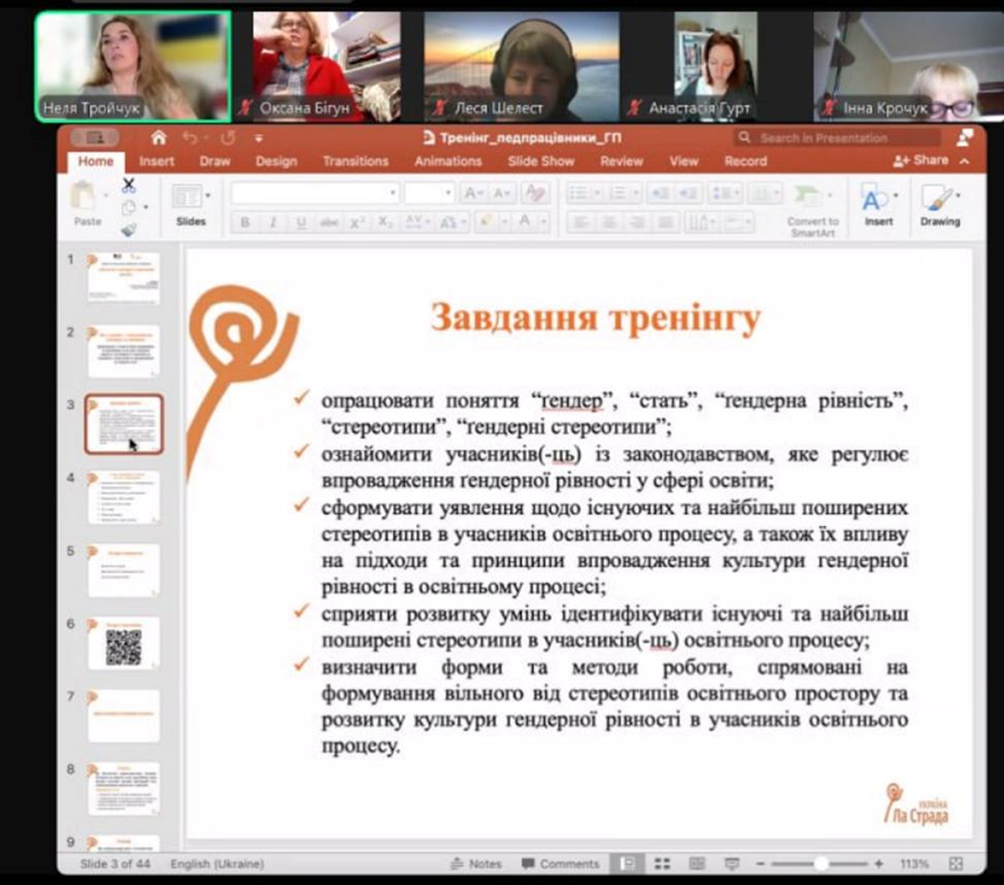Viewport: 1004px width, 885px height.
Task: Toggle Bold formatting
Action: [245, 223]
